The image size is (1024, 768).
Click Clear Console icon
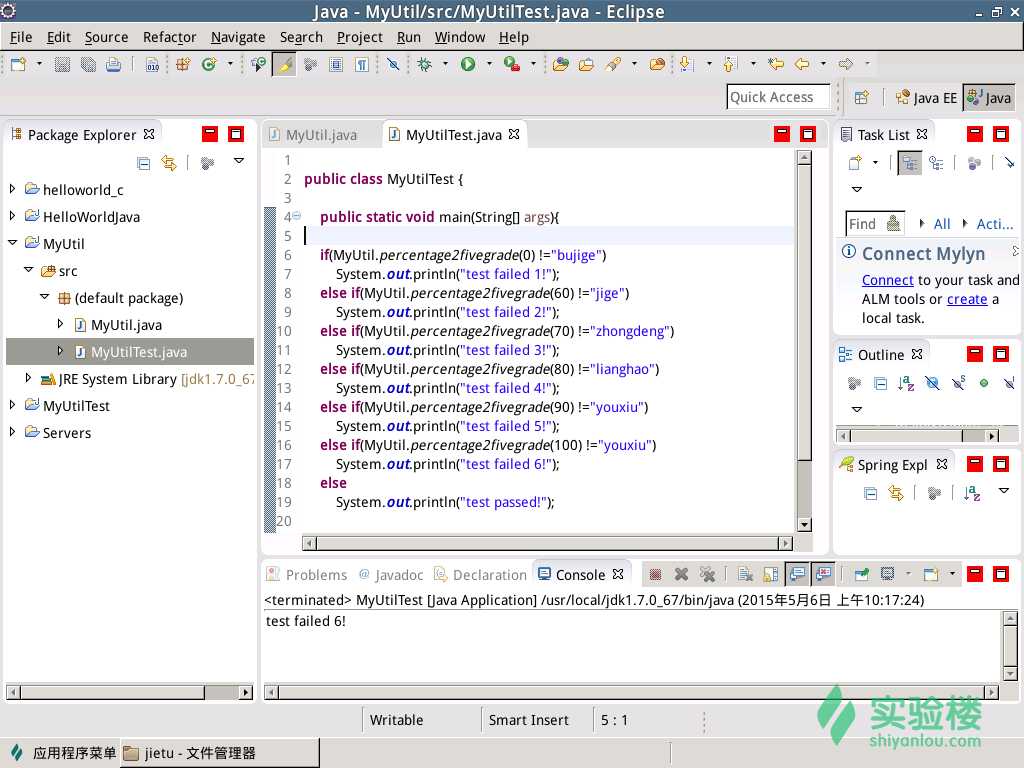pyautogui.click(x=745, y=574)
